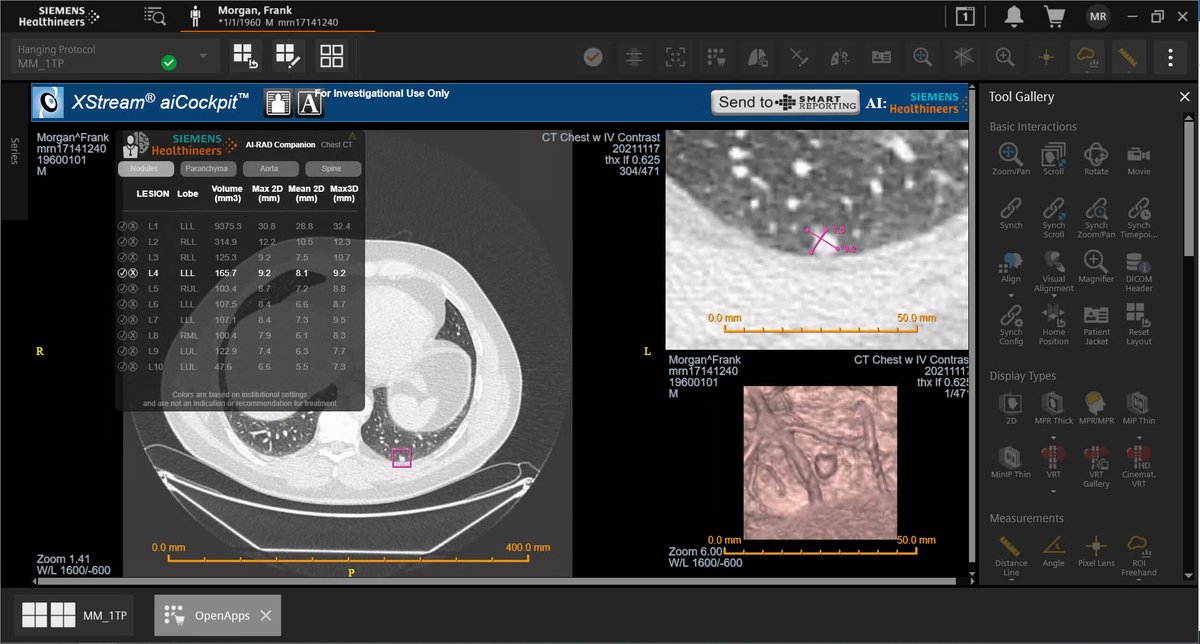
Task: Open the notifications bell
Action: coord(1013,16)
